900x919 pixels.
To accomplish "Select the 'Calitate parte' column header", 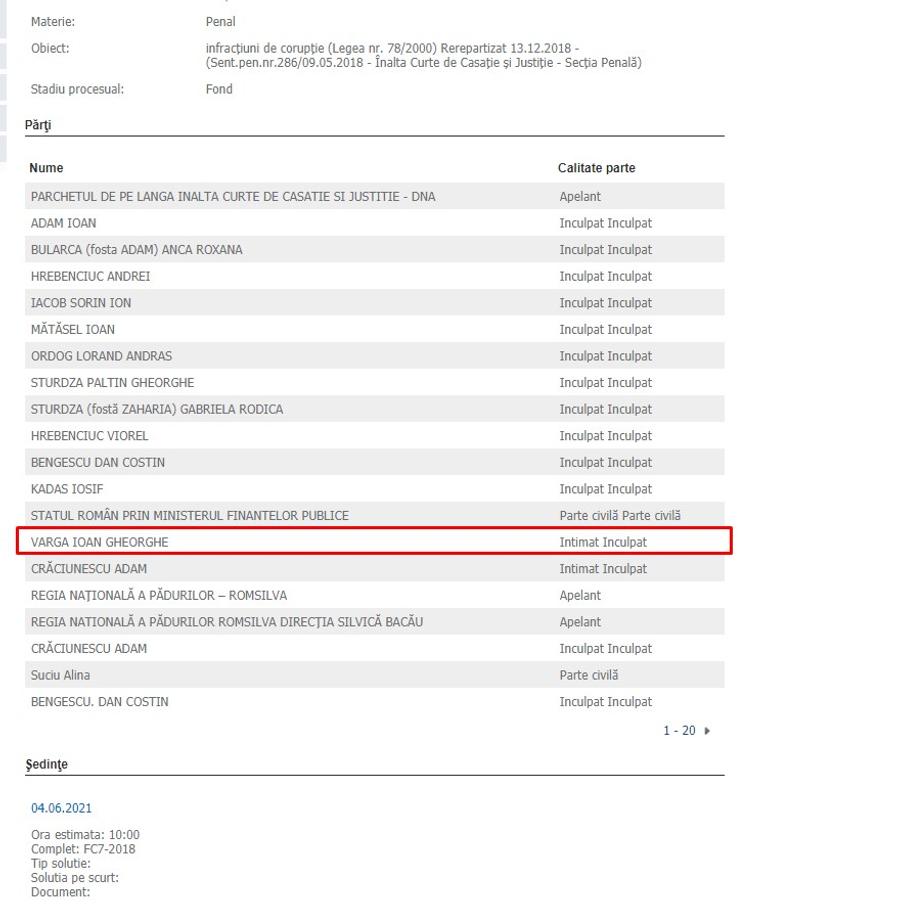I will click(596, 168).
